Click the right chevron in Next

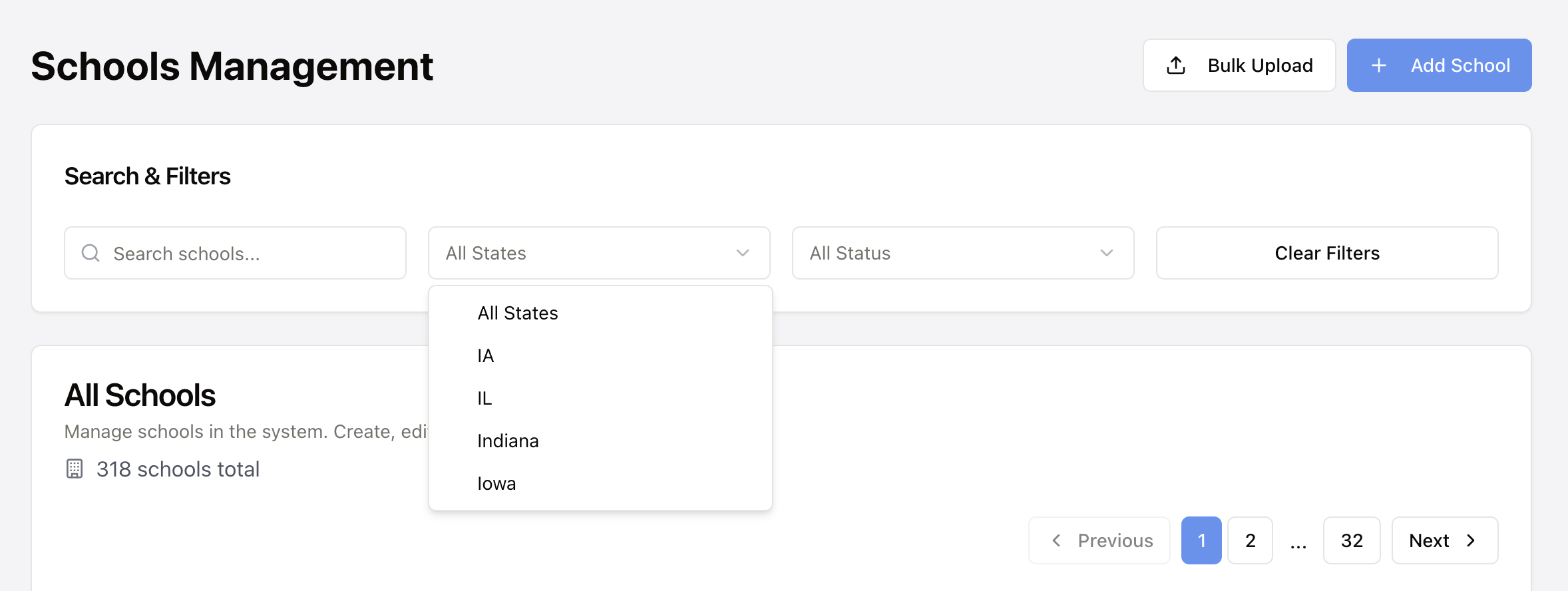pos(1471,540)
